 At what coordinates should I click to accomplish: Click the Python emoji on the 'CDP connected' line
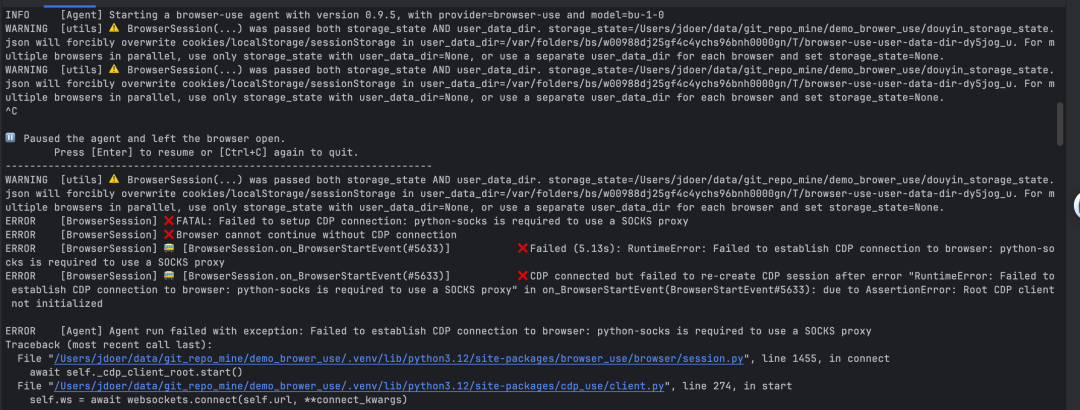(x=168, y=275)
